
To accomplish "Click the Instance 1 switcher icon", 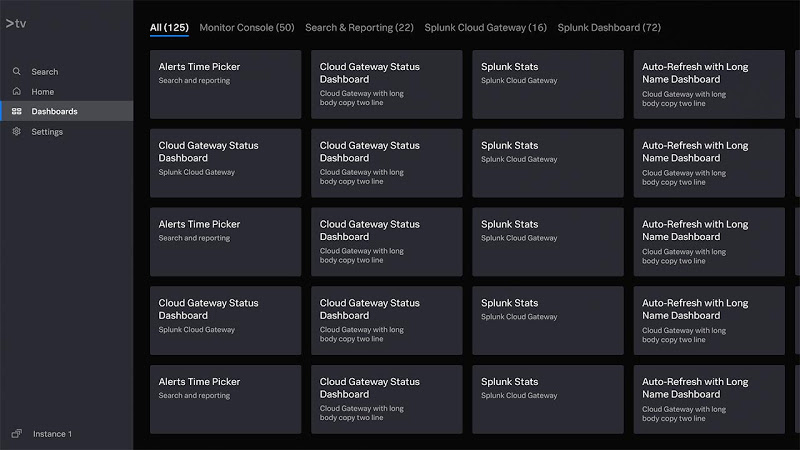I will tap(16, 434).
